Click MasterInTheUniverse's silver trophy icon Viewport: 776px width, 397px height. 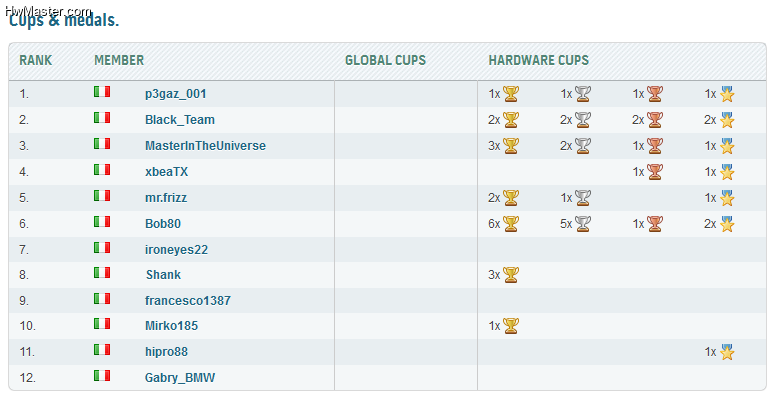pos(583,146)
